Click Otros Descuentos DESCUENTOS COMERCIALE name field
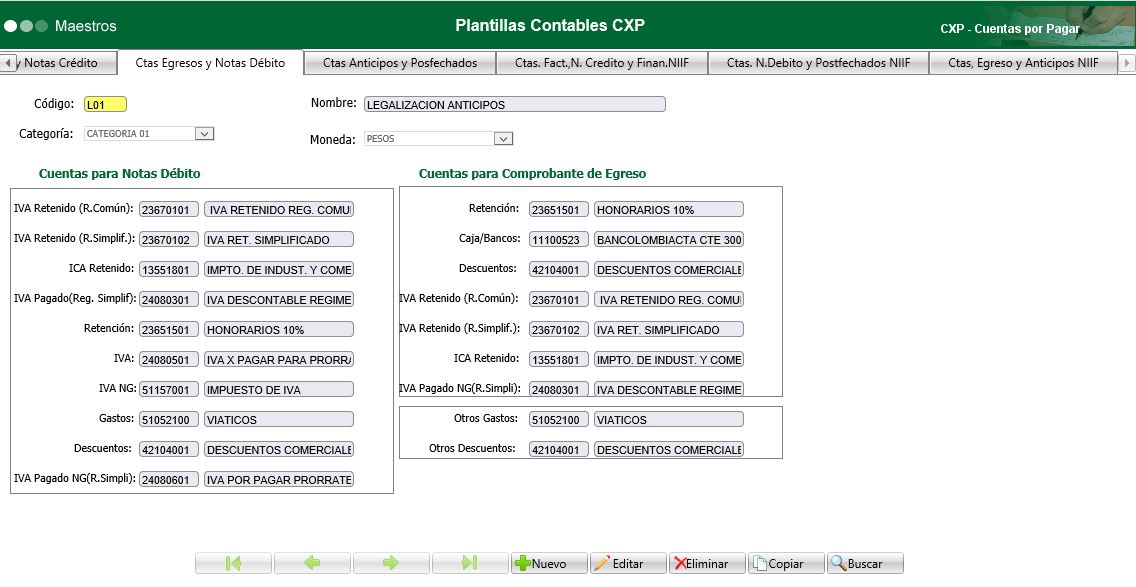The width and height of the screenshot is (1136, 587). click(x=669, y=450)
